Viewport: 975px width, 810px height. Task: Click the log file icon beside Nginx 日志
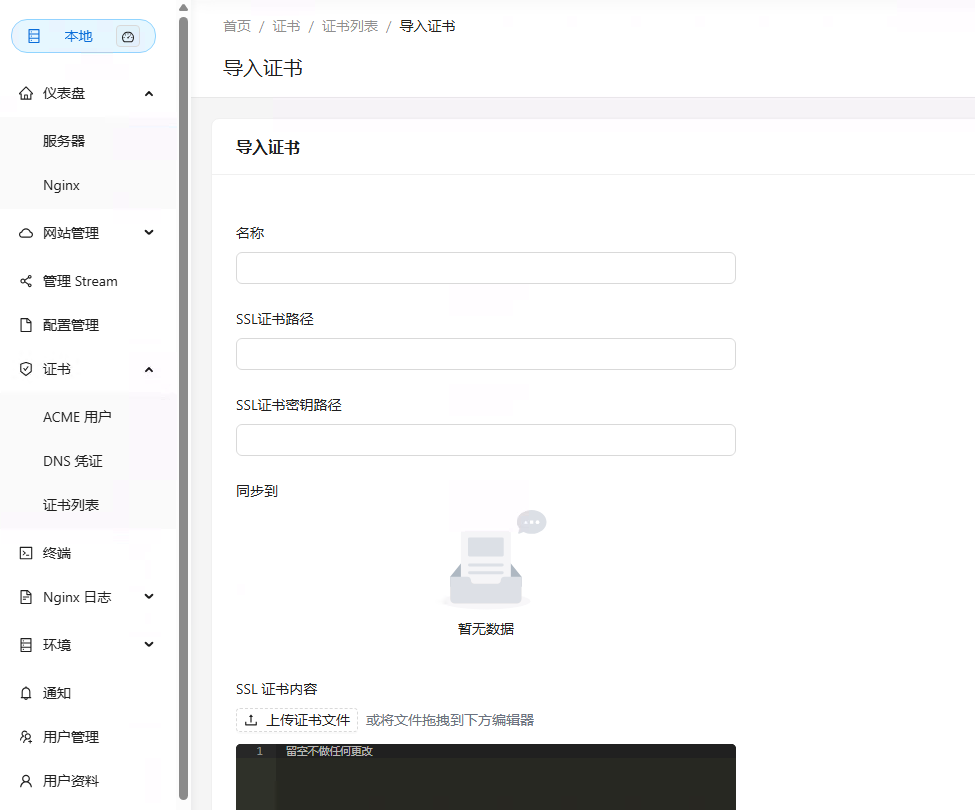(x=25, y=596)
